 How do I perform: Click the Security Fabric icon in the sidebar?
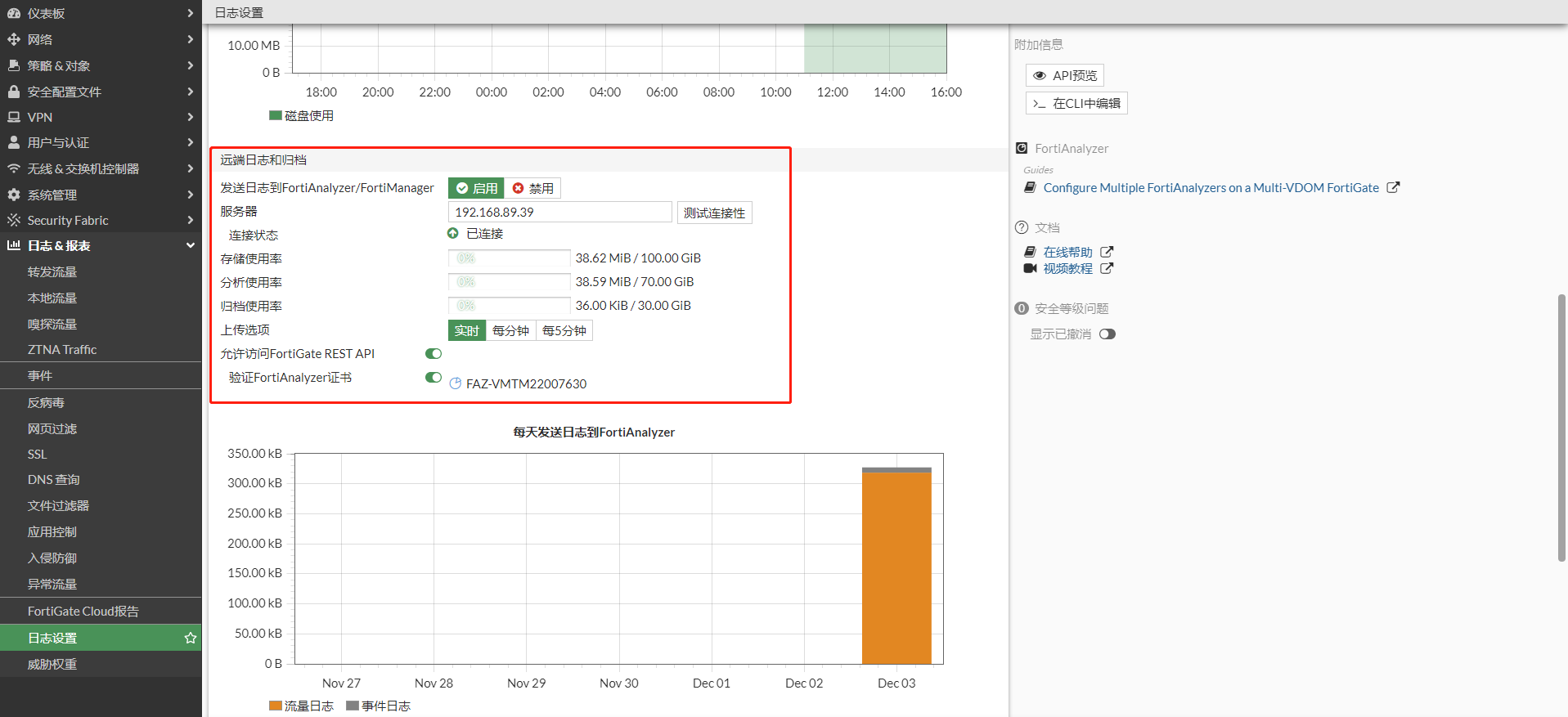14,220
